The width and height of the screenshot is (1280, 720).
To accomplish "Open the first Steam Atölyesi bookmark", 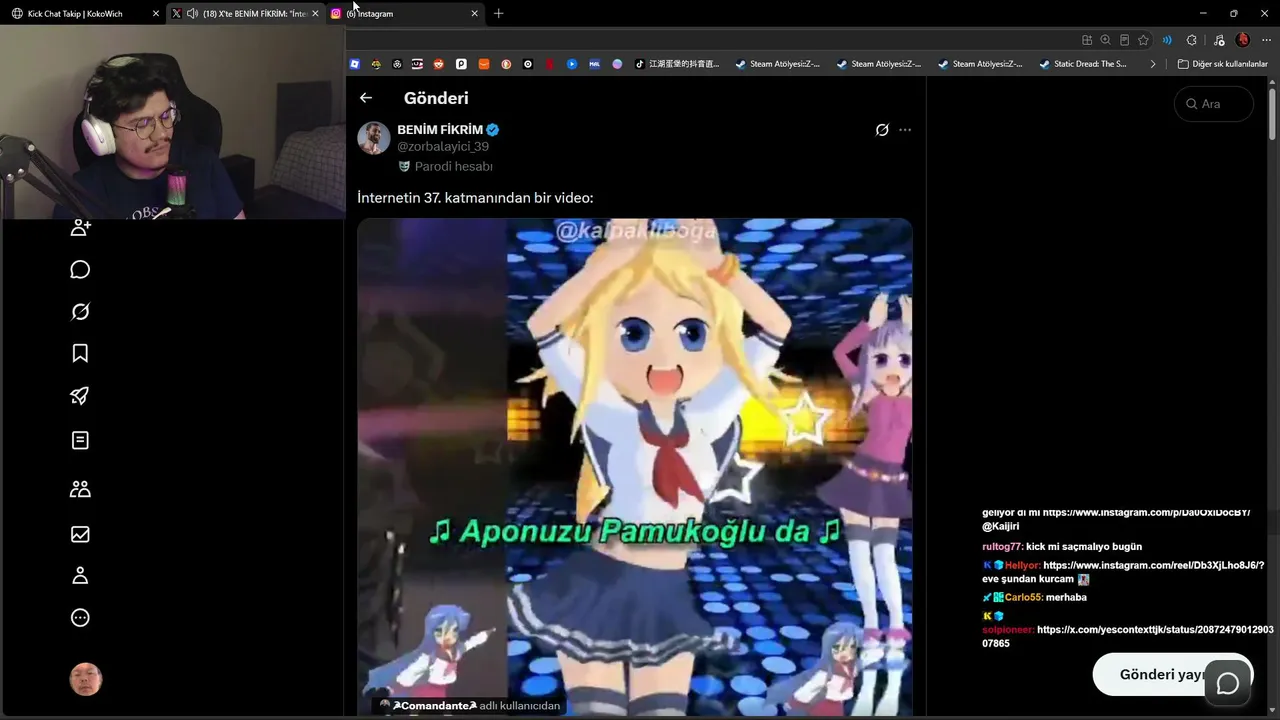I will point(777,64).
